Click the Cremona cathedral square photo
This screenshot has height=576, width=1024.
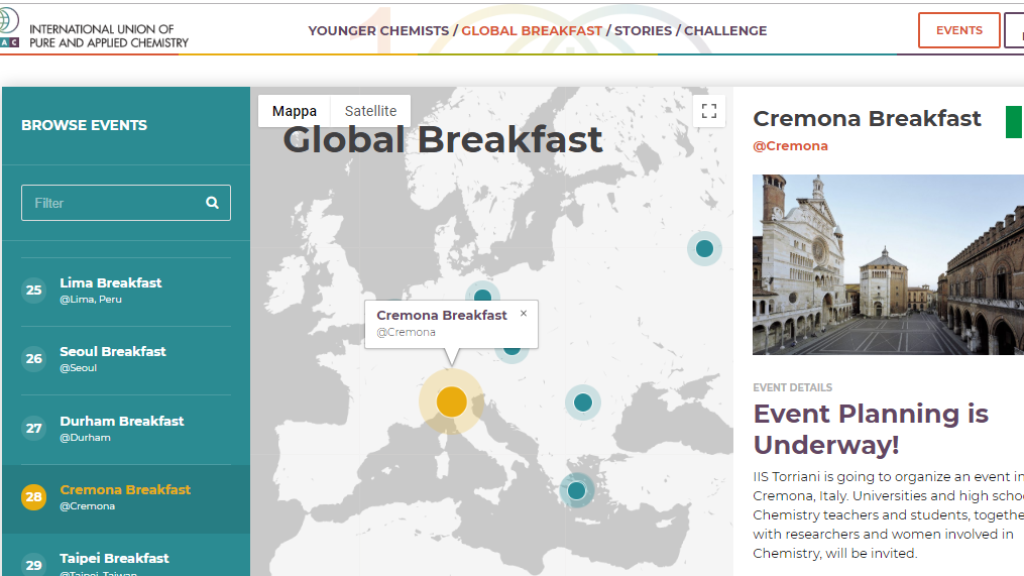tap(888, 264)
